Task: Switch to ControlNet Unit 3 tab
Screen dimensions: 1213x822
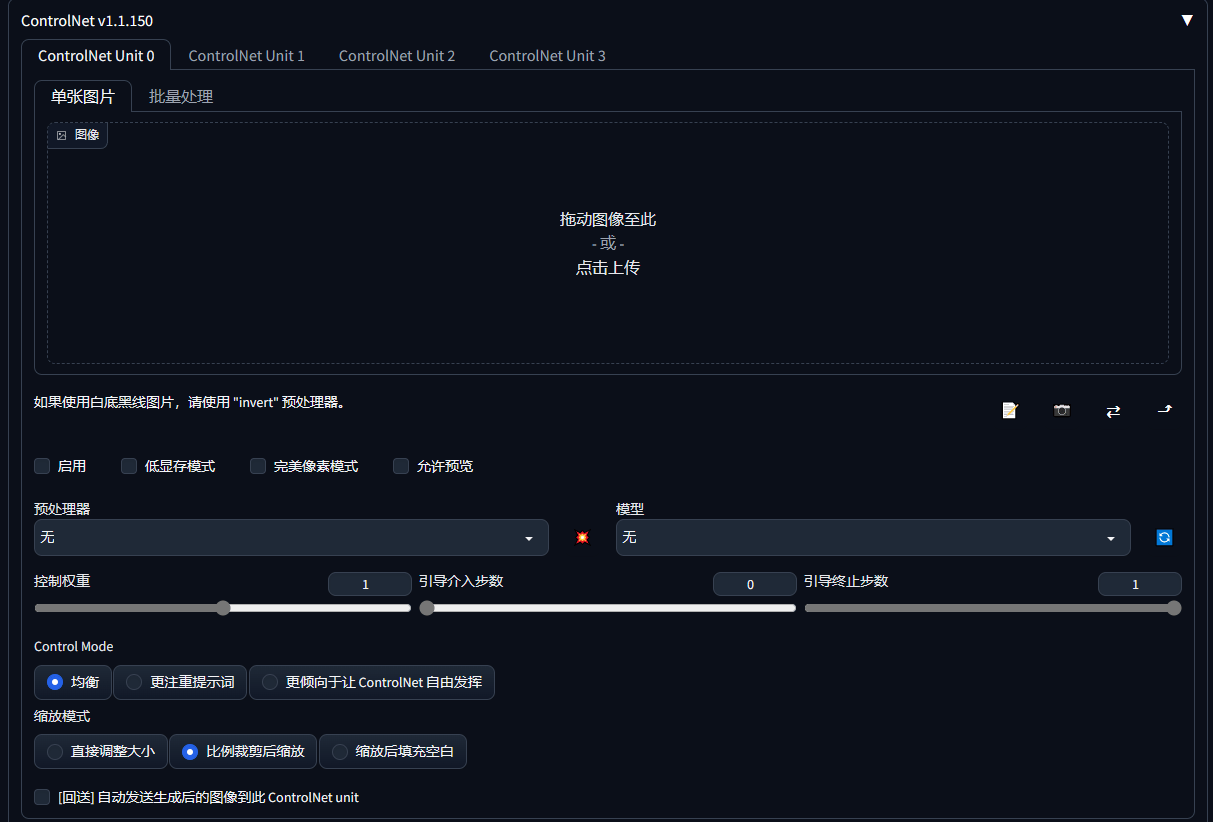Action: tap(547, 56)
